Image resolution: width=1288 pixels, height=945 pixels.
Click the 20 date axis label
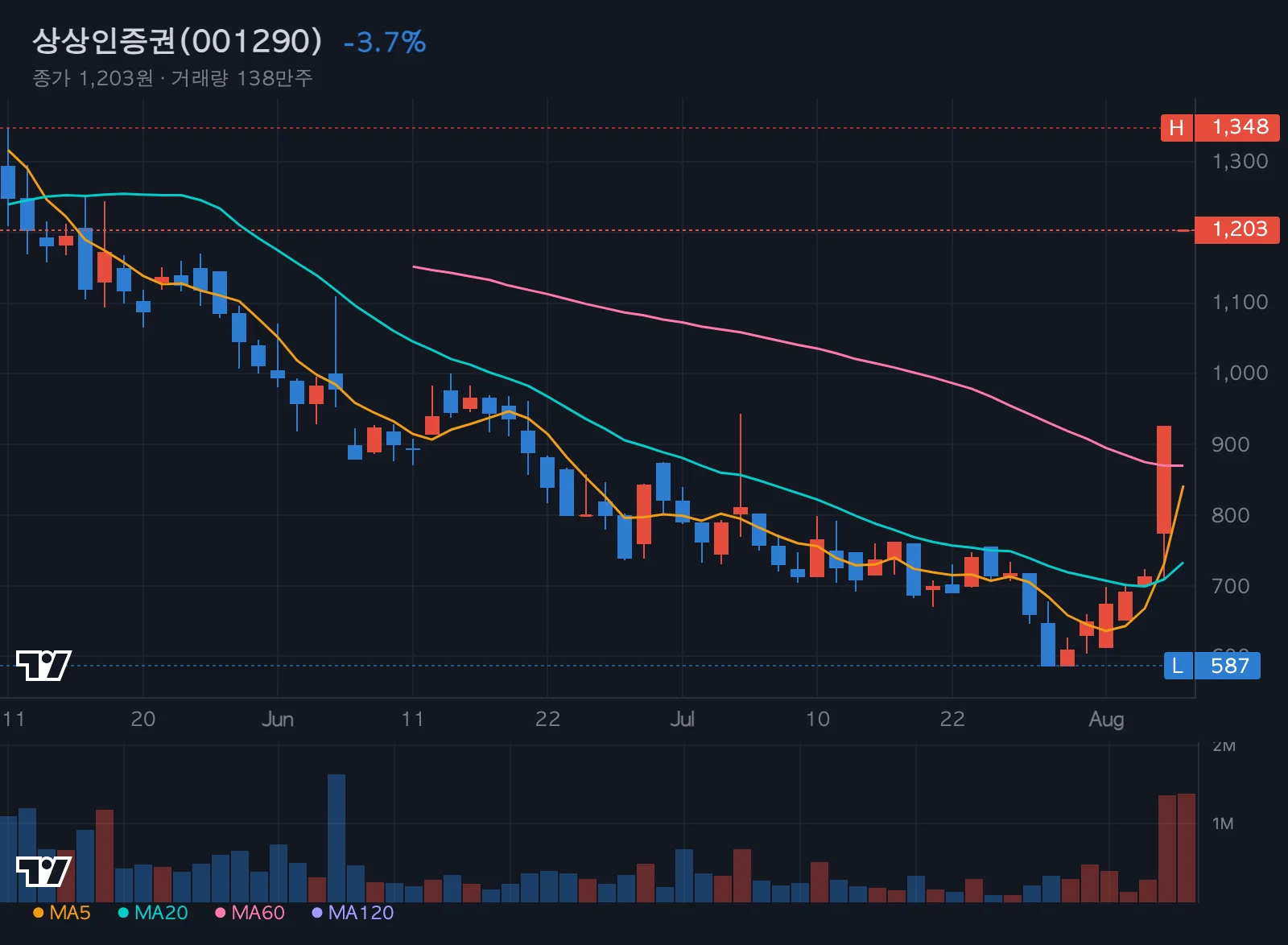[x=142, y=720]
